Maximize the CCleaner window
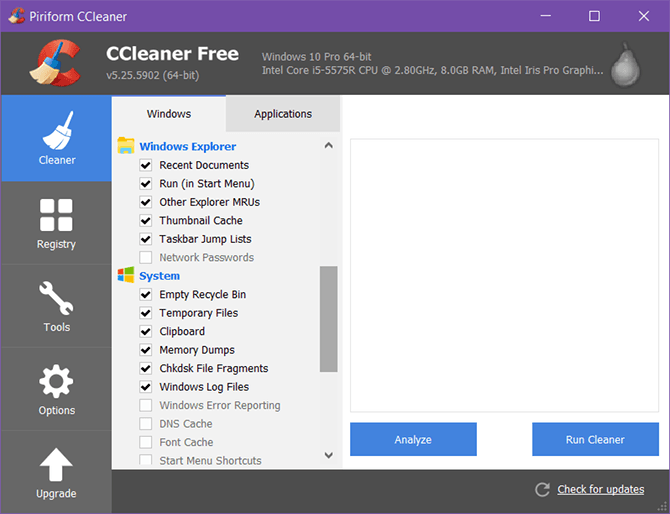 click(x=594, y=16)
